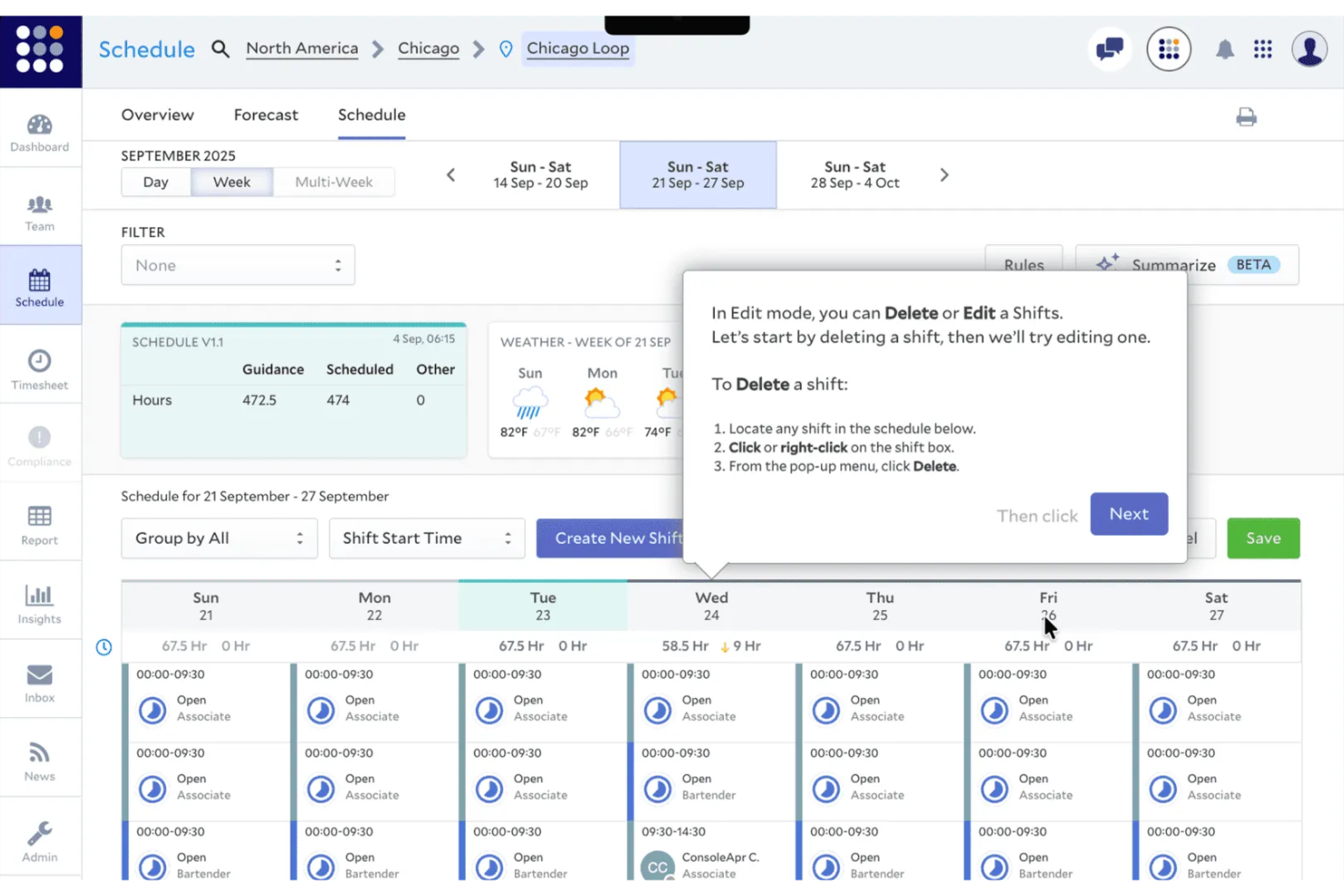Open Compliance in the sidebar
1344x896 pixels.
[40, 446]
